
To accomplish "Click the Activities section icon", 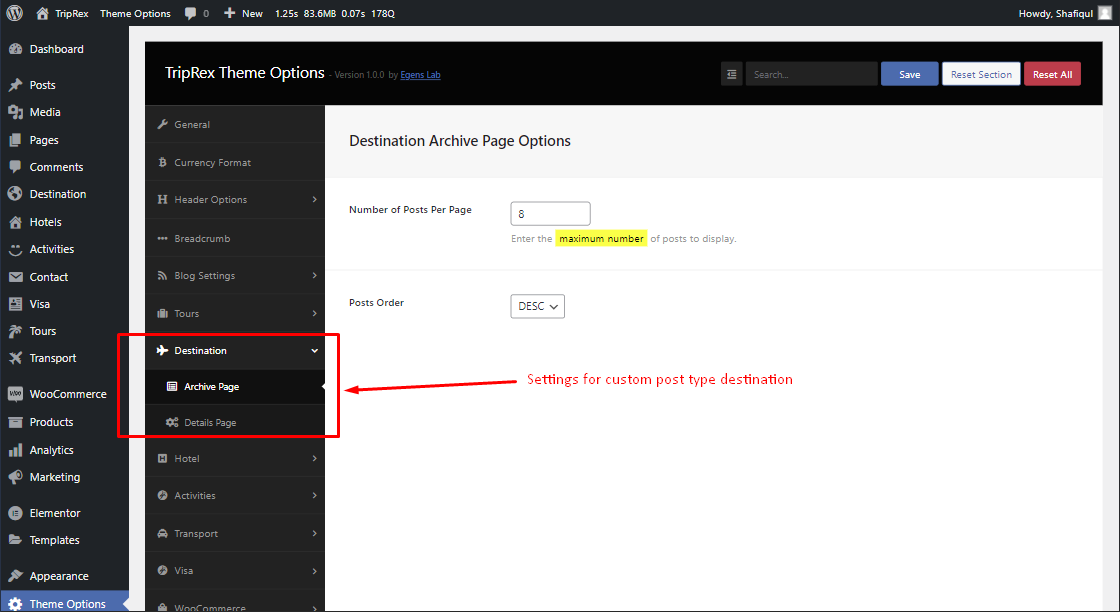I will click(x=162, y=496).
